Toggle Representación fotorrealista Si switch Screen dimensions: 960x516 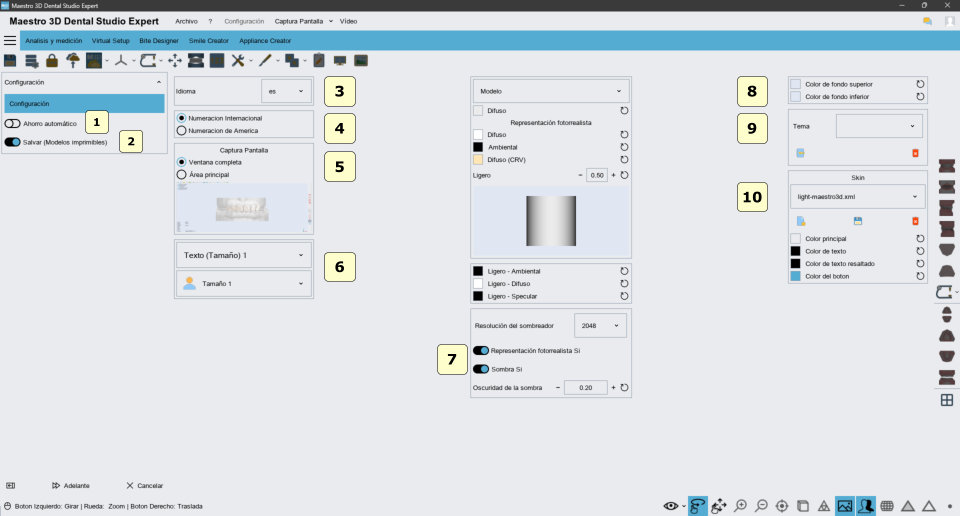coord(481,351)
